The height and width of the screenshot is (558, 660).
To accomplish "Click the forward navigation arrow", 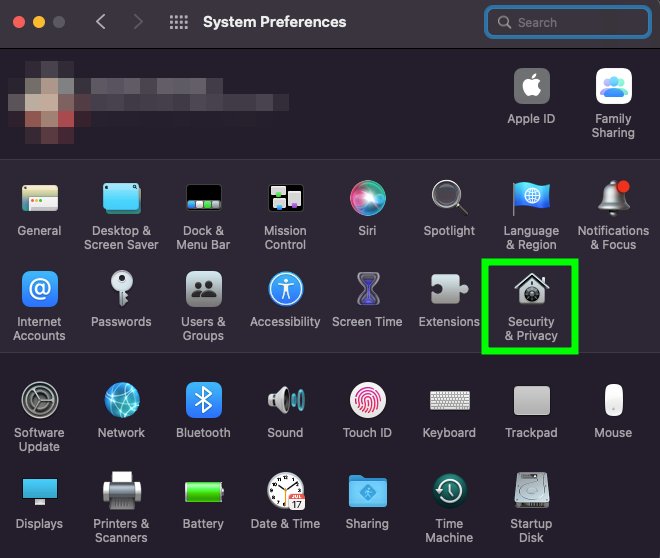I will [x=138, y=22].
